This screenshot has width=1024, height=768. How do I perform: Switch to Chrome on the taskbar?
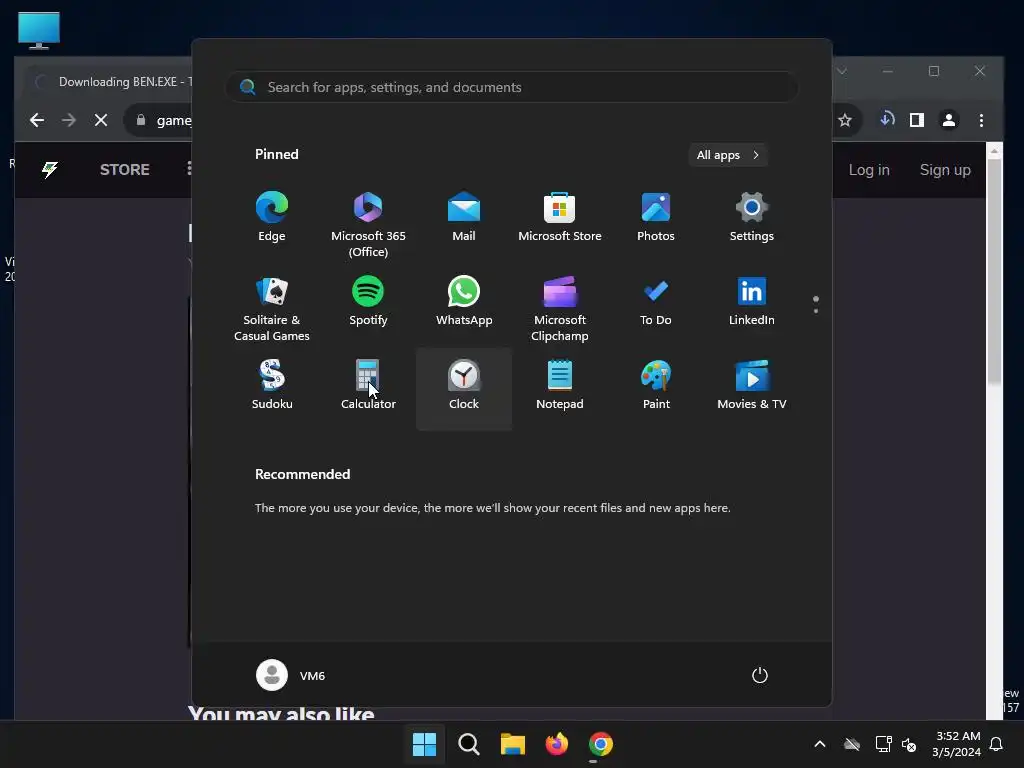pos(601,744)
